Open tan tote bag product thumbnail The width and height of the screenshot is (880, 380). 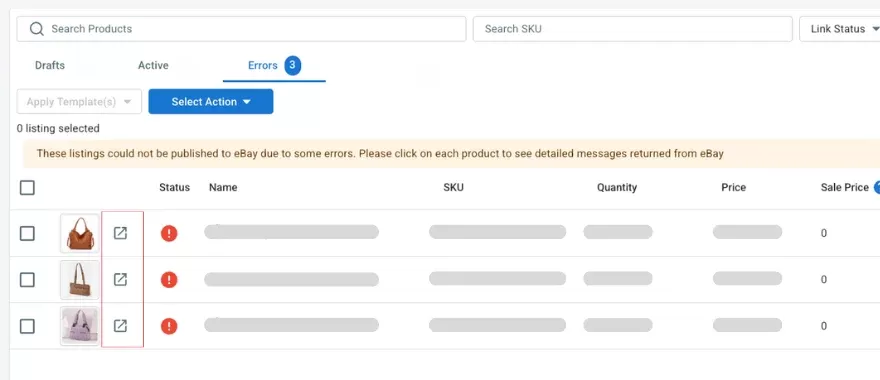tap(80, 280)
